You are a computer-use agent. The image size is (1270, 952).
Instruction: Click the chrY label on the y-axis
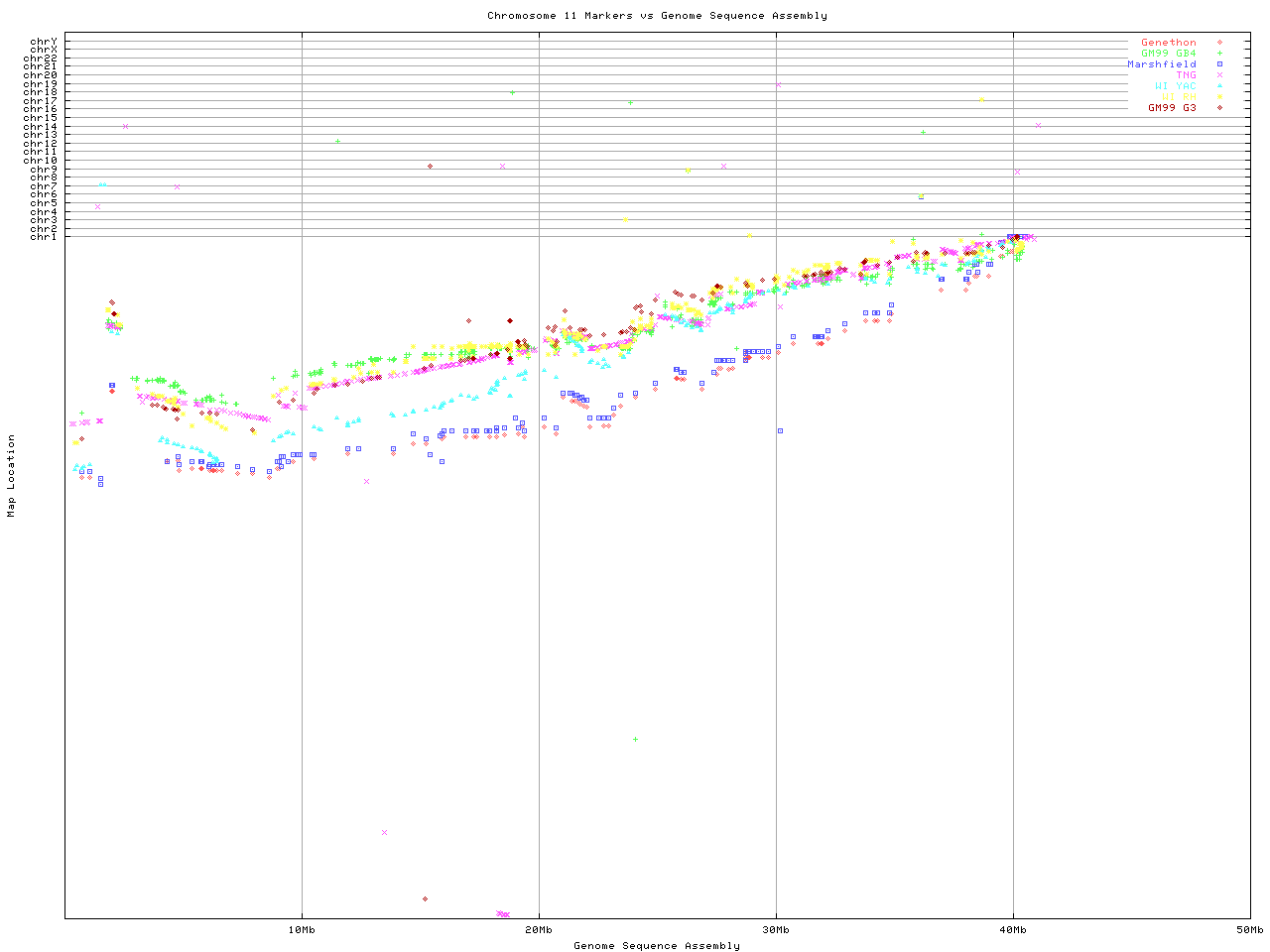click(44, 42)
